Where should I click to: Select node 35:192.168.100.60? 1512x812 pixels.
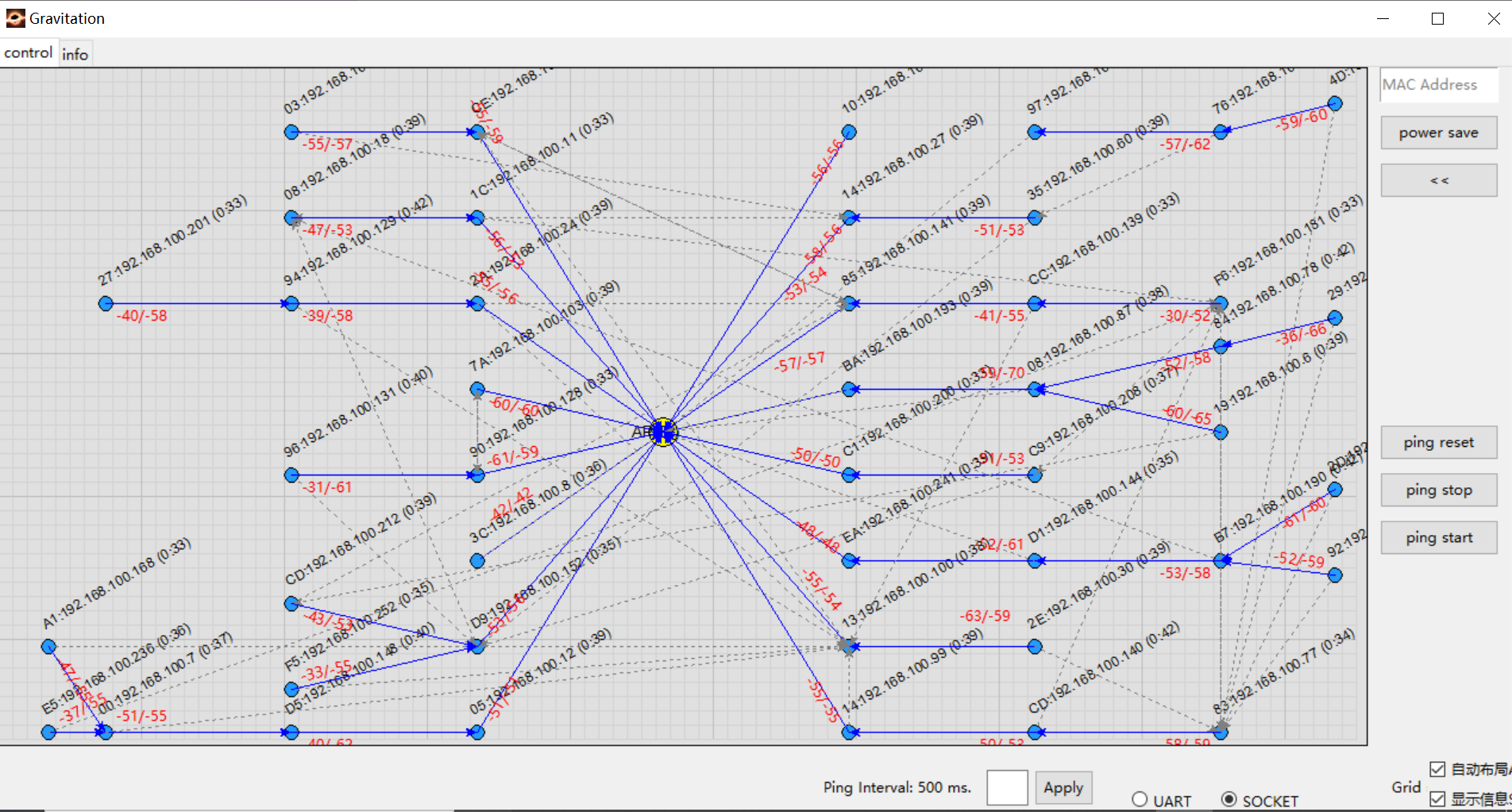pyautogui.click(x=1035, y=217)
